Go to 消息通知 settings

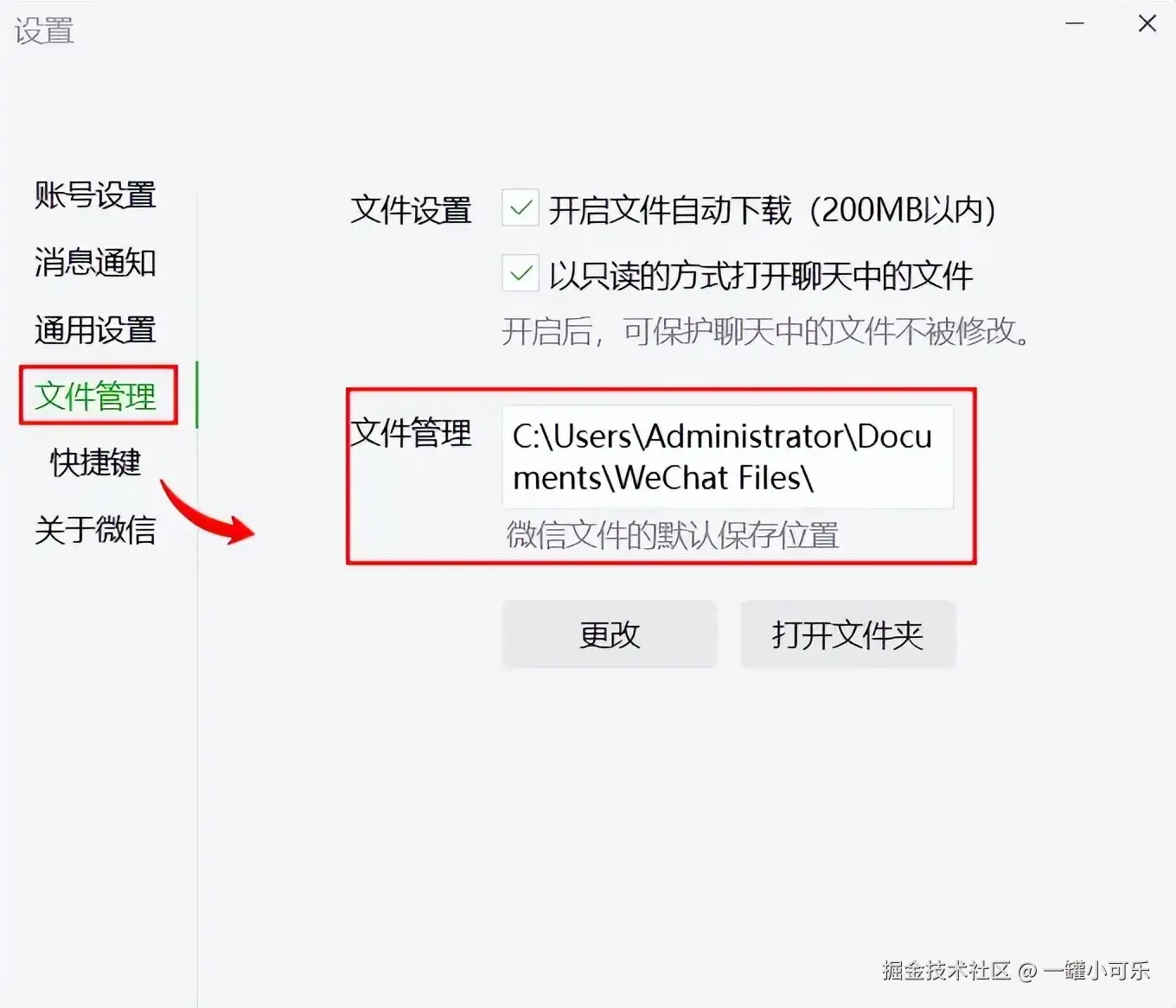click(x=95, y=262)
